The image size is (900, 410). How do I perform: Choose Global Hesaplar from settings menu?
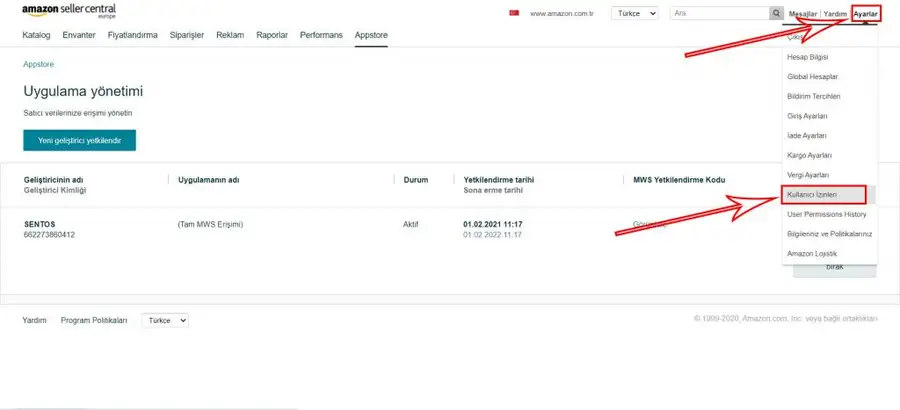(x=812, y=76)
